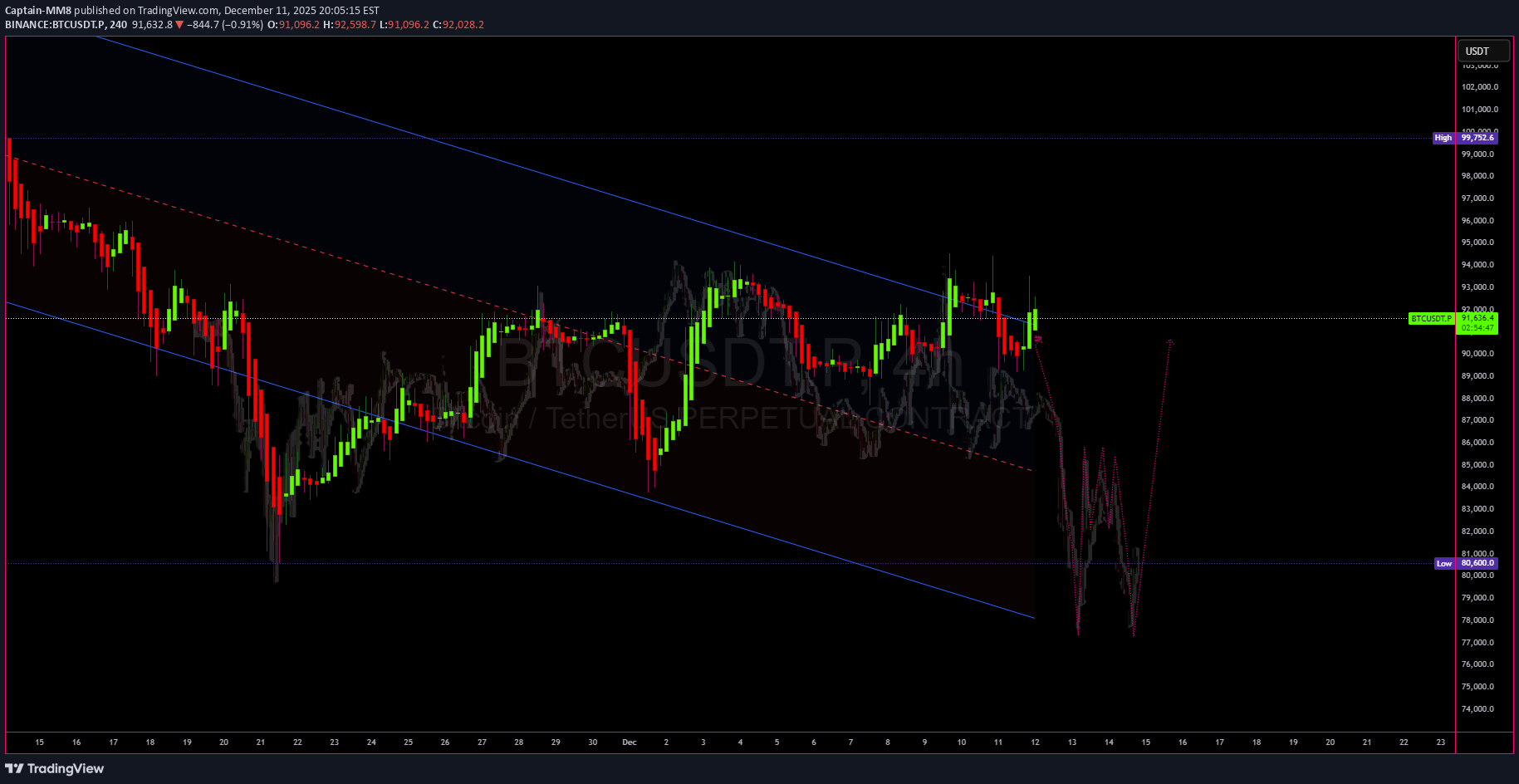
Task: Click the purple Low label tag
Action: point(1444,563)
